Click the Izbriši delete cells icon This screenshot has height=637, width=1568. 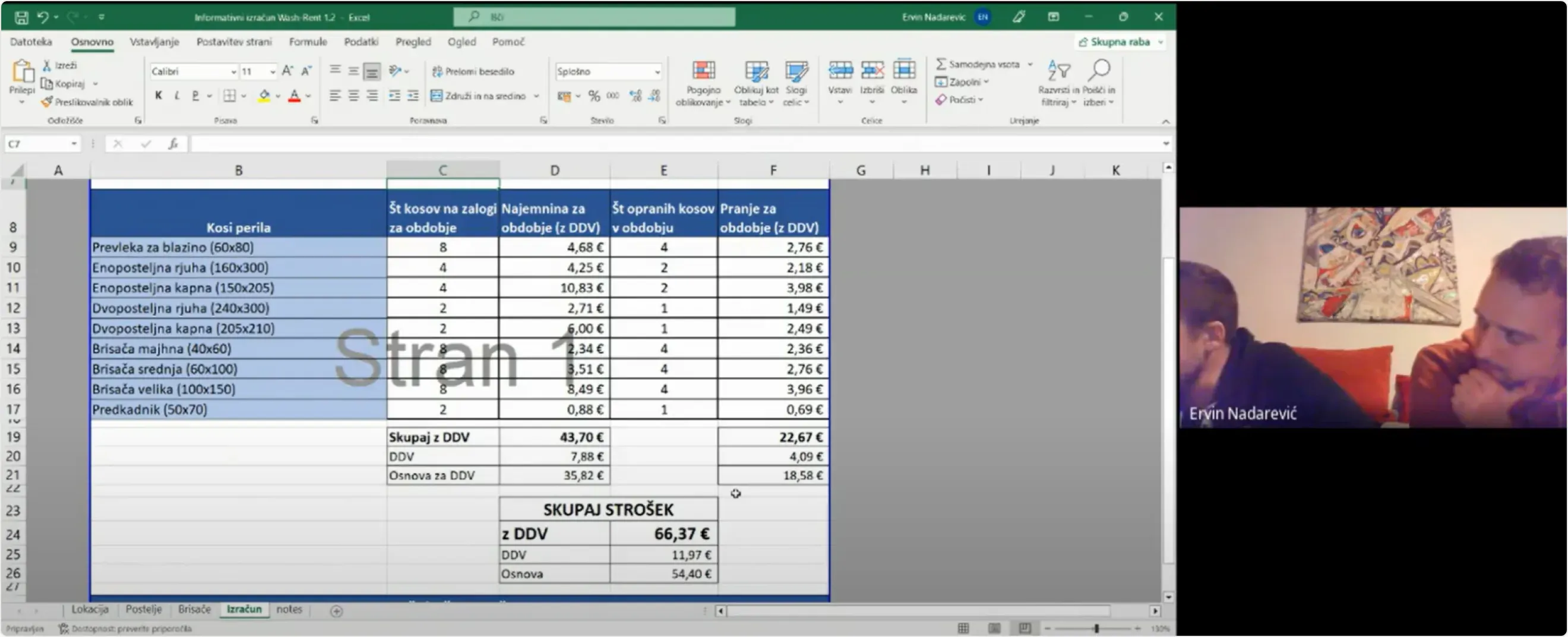click(872, 71)
